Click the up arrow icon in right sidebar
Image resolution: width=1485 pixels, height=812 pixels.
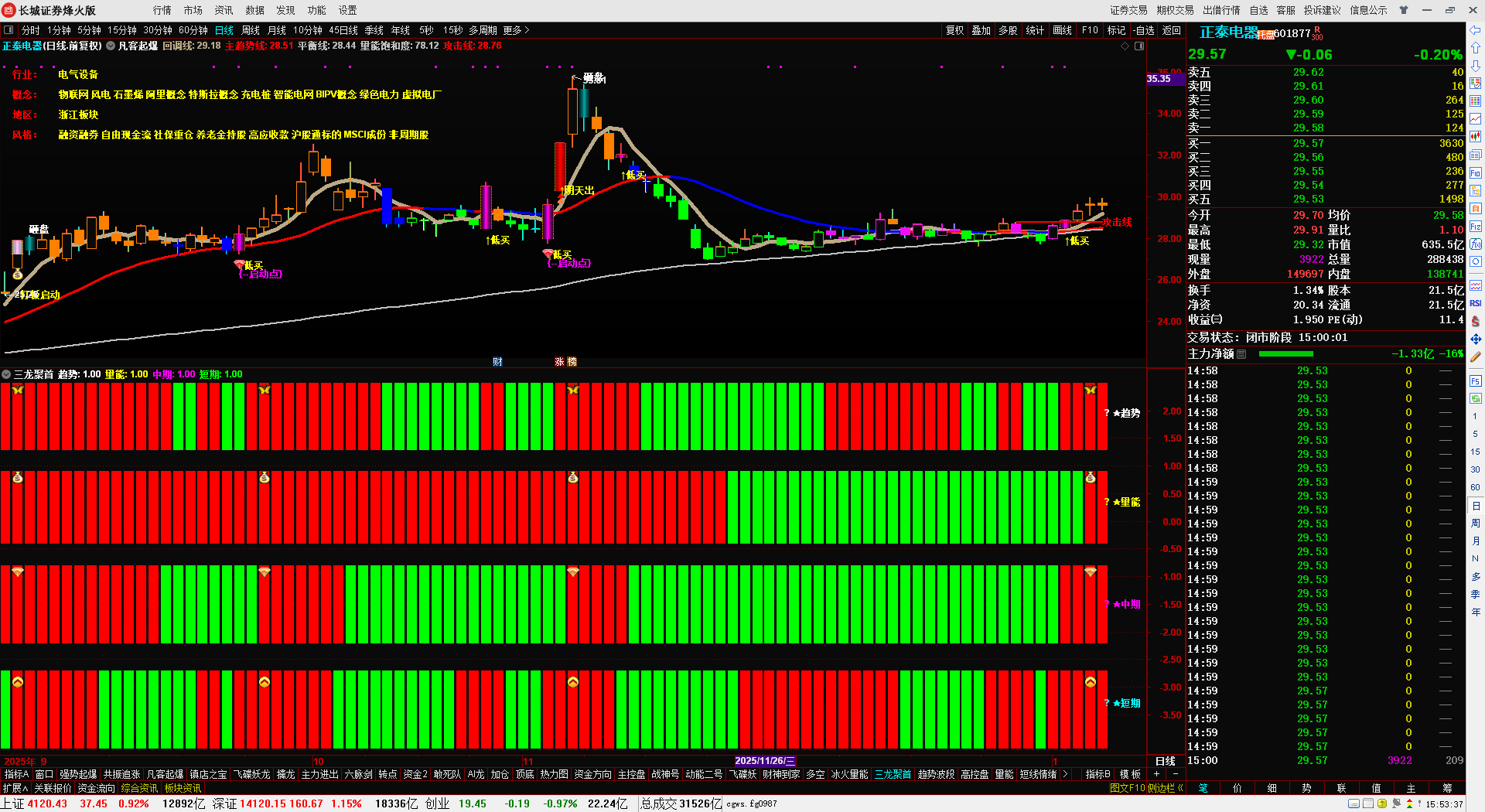[x=1476, y=48]
